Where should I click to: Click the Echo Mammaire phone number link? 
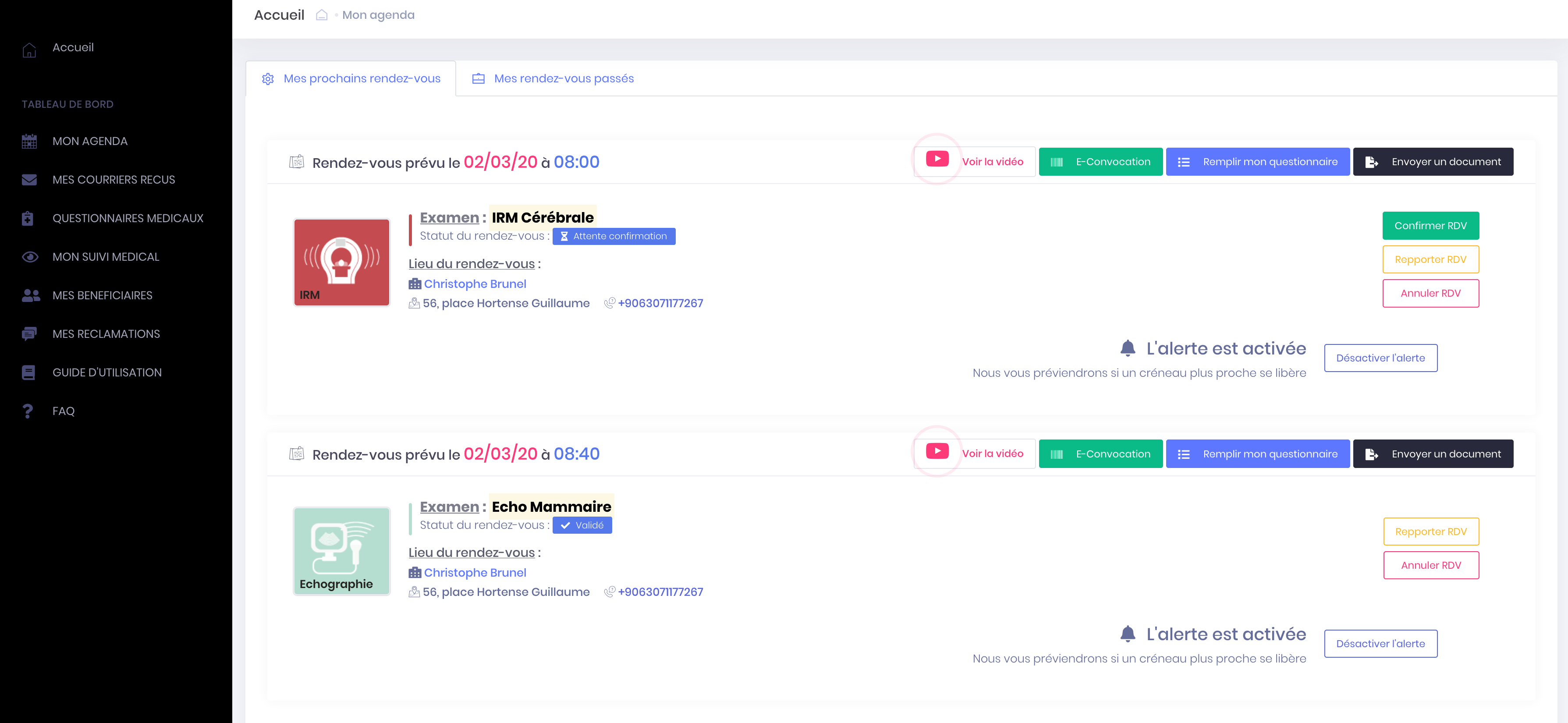point(660,592)
